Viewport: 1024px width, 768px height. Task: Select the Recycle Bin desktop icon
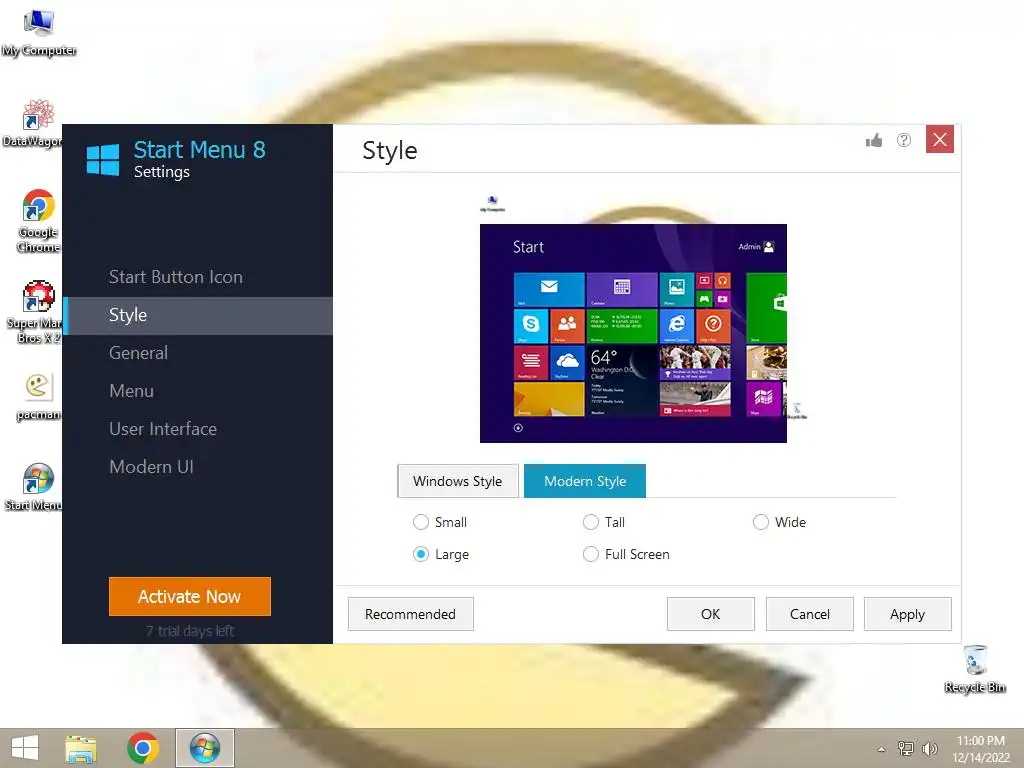pyautogui.click(x=975, y=669)
